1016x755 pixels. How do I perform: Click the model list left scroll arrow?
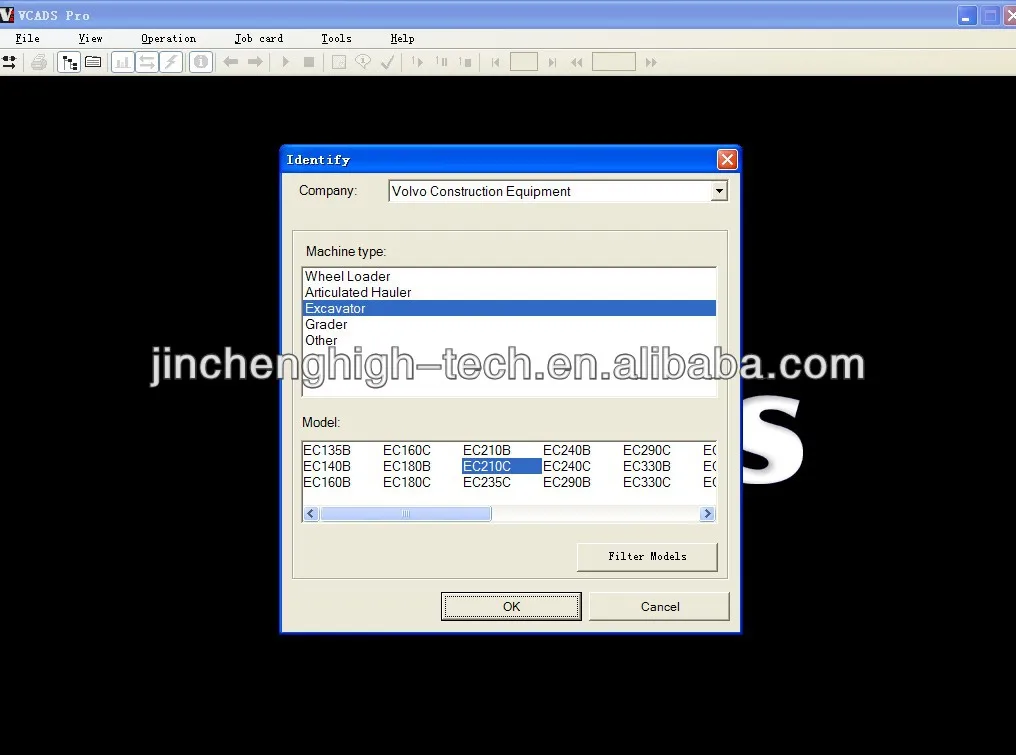coord(311,514)
